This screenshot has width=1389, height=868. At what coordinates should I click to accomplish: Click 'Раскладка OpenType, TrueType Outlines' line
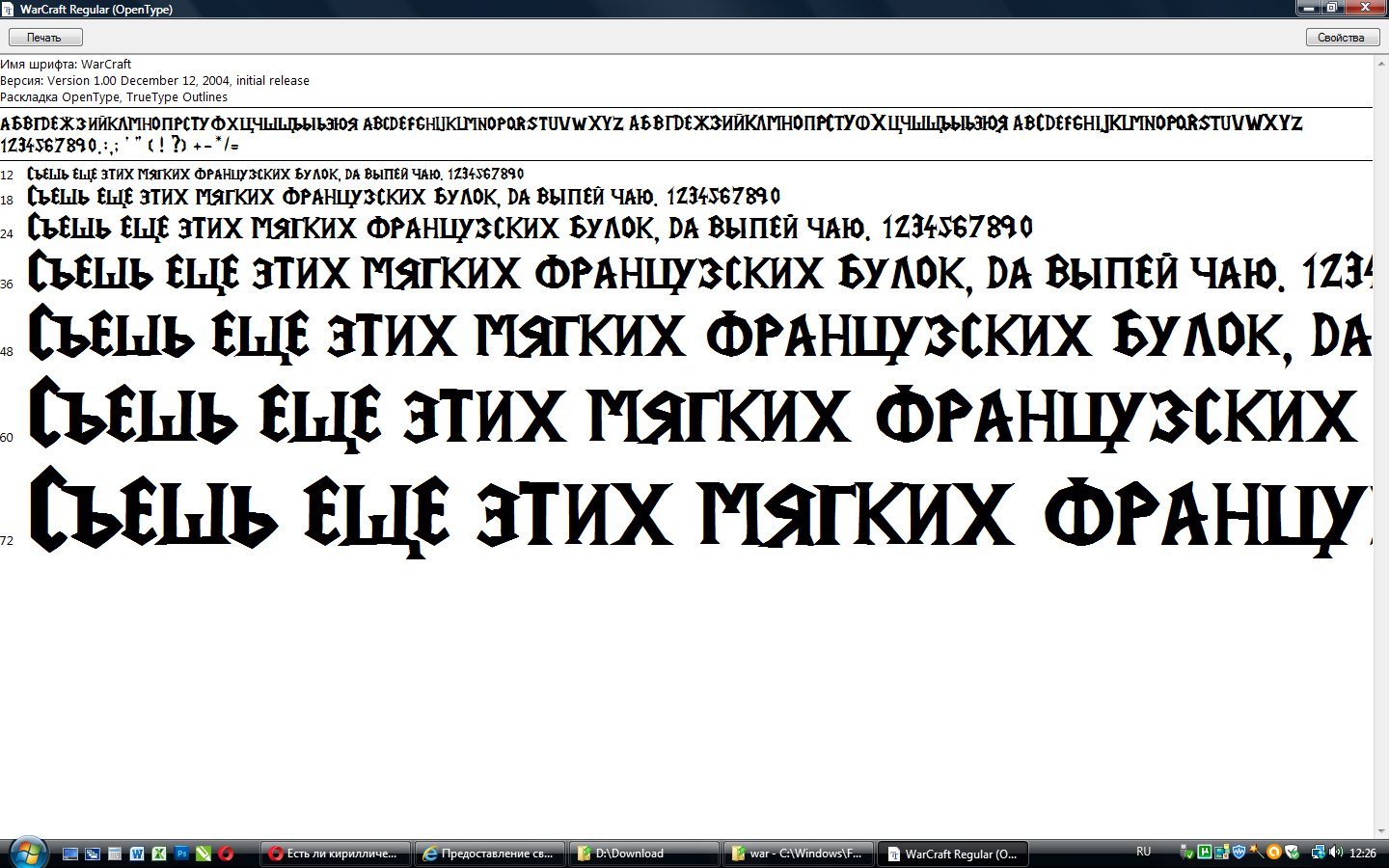coord(114,96)
